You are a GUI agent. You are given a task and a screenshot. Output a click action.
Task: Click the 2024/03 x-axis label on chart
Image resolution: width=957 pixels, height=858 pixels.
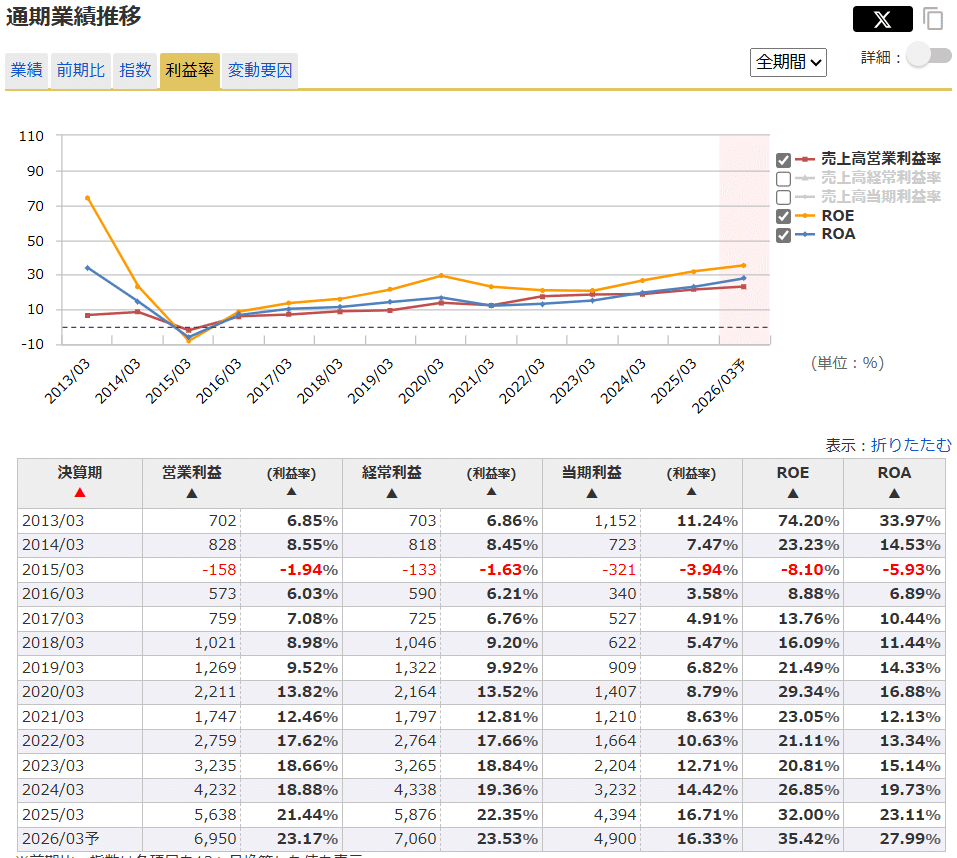click(x=623, y=381)
